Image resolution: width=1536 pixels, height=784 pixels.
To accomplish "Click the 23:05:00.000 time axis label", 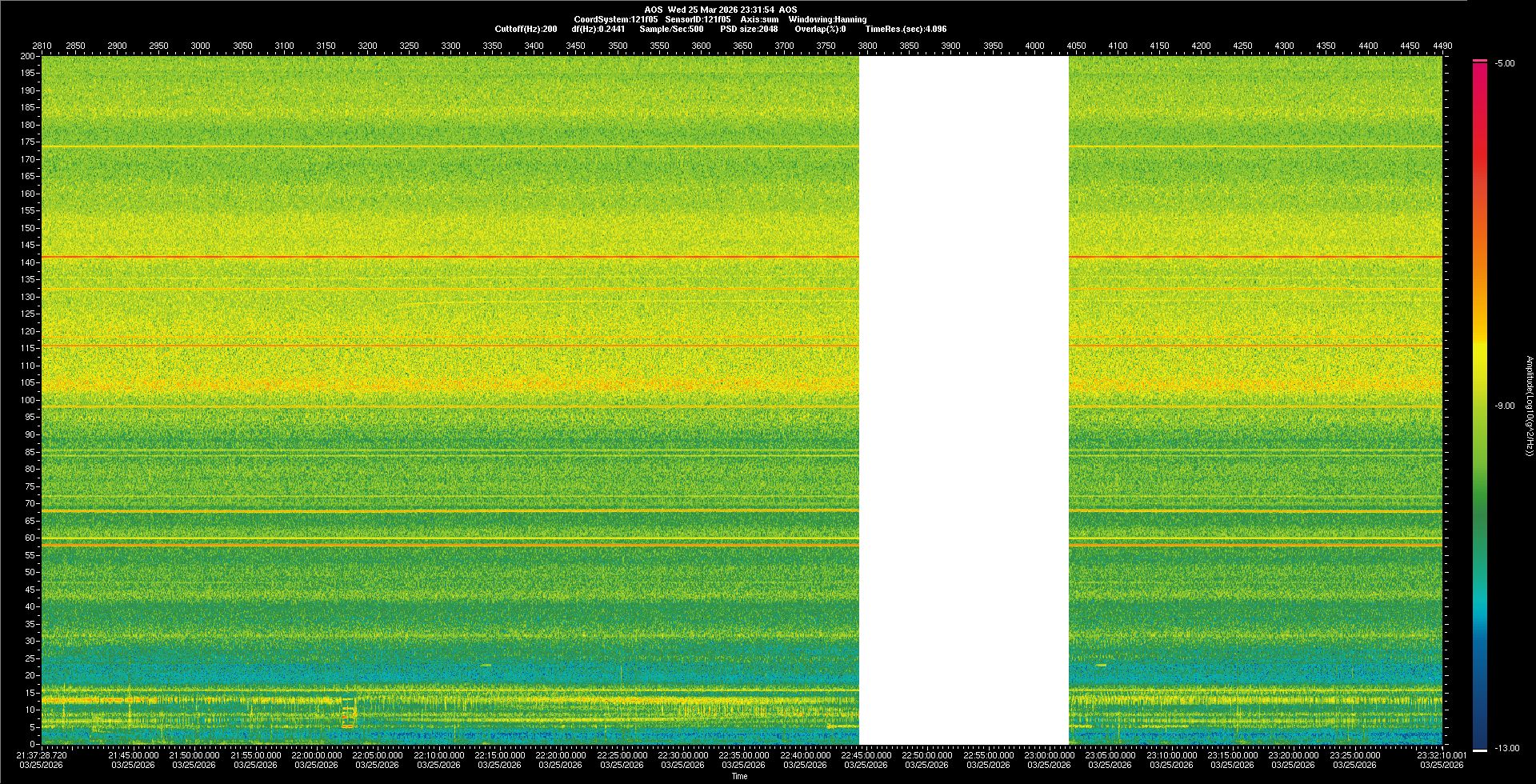I will pyautogui.click(x=1110, y=755).
